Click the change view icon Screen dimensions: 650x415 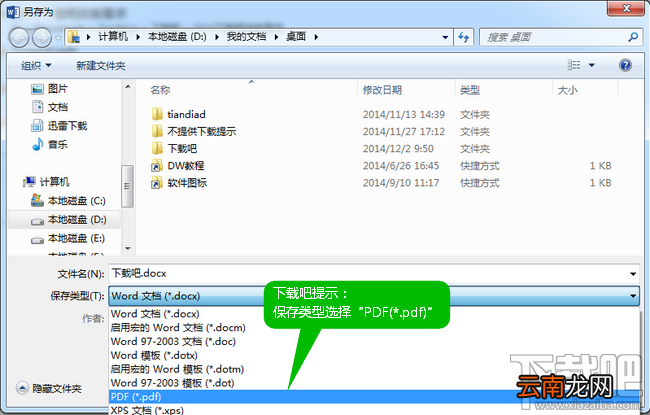point(574,65)
